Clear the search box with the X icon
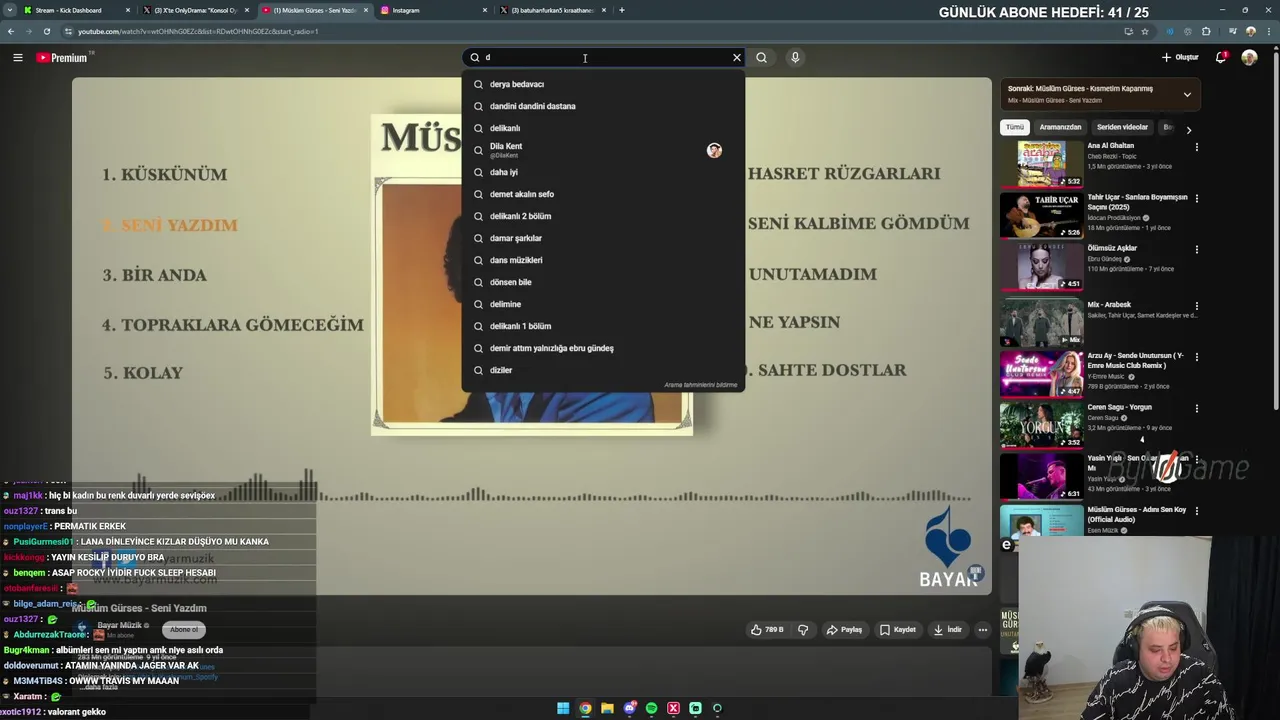Viewport: 1280px width, 720px height. (x=737, y=57)
